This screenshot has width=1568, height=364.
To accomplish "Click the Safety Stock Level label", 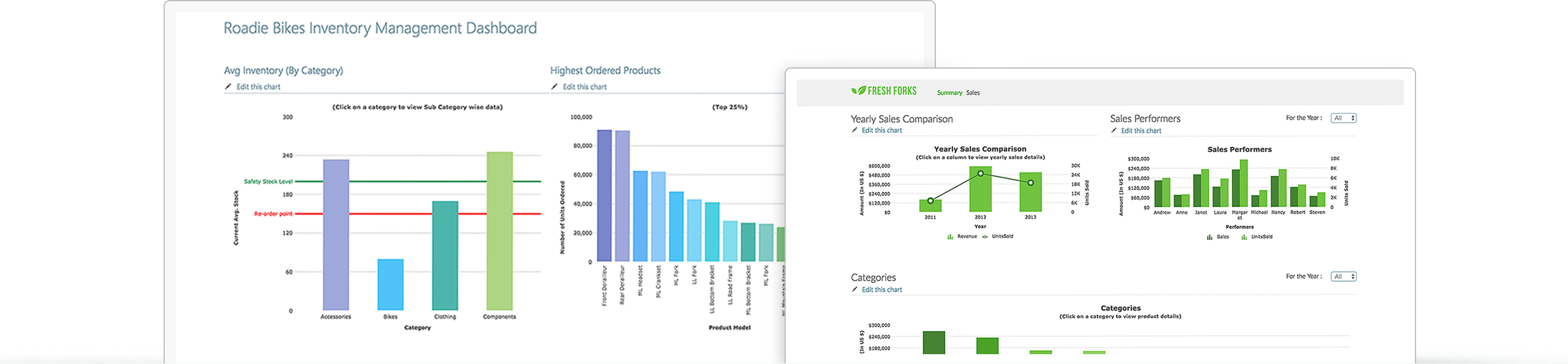I will tap(268, 181).
